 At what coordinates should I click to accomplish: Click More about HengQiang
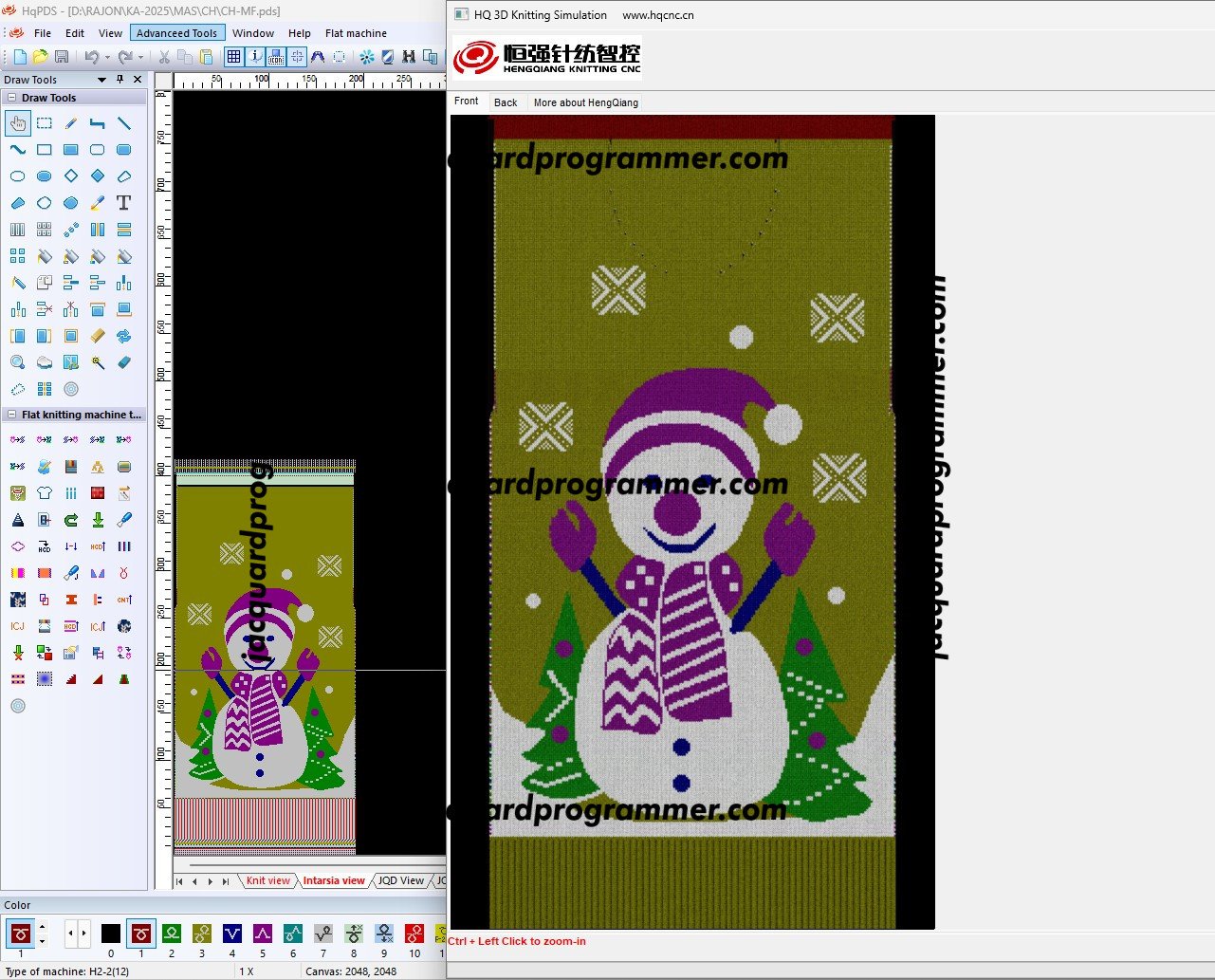click(585, 102)
